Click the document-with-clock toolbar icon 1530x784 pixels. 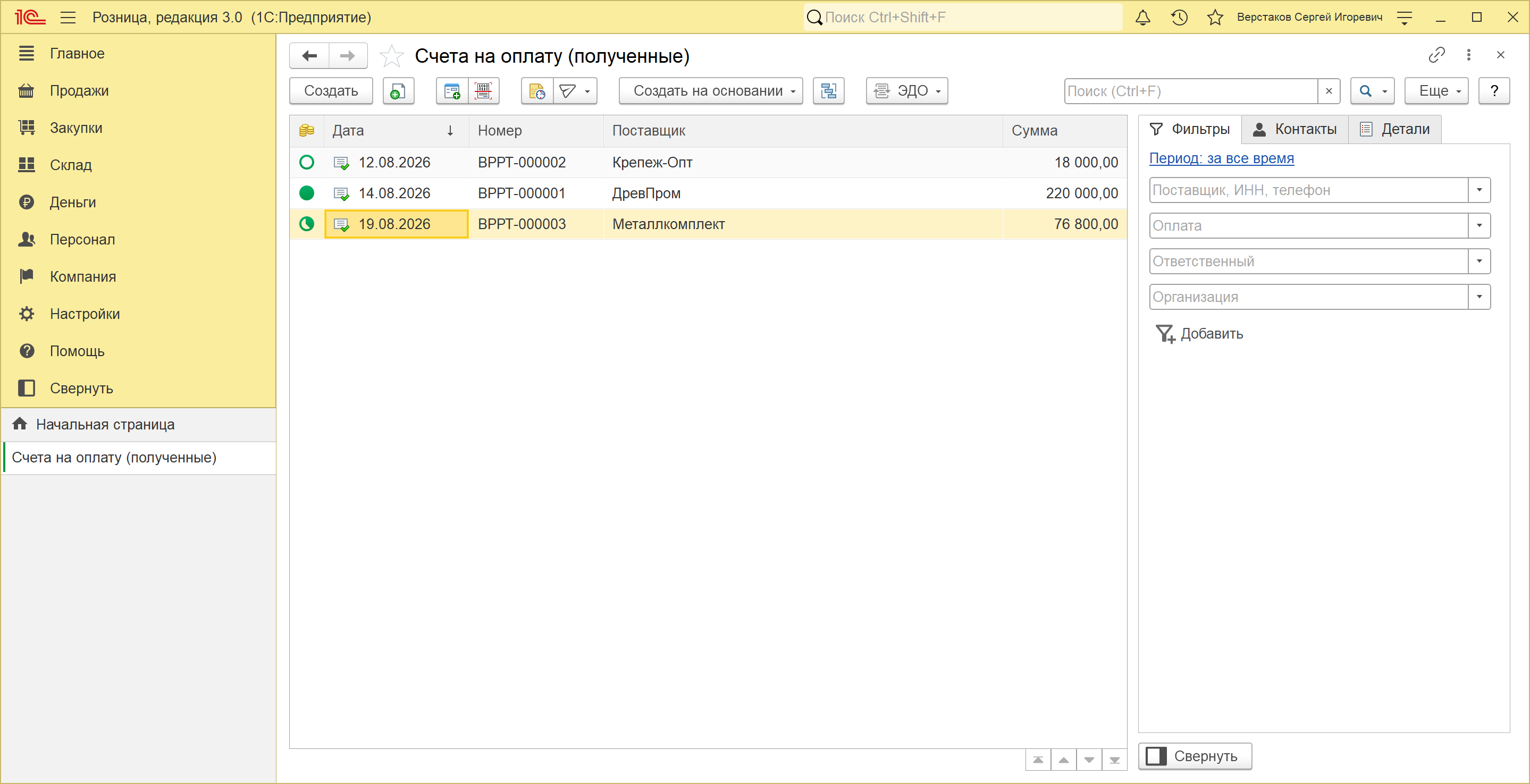[x=537, y=91]
